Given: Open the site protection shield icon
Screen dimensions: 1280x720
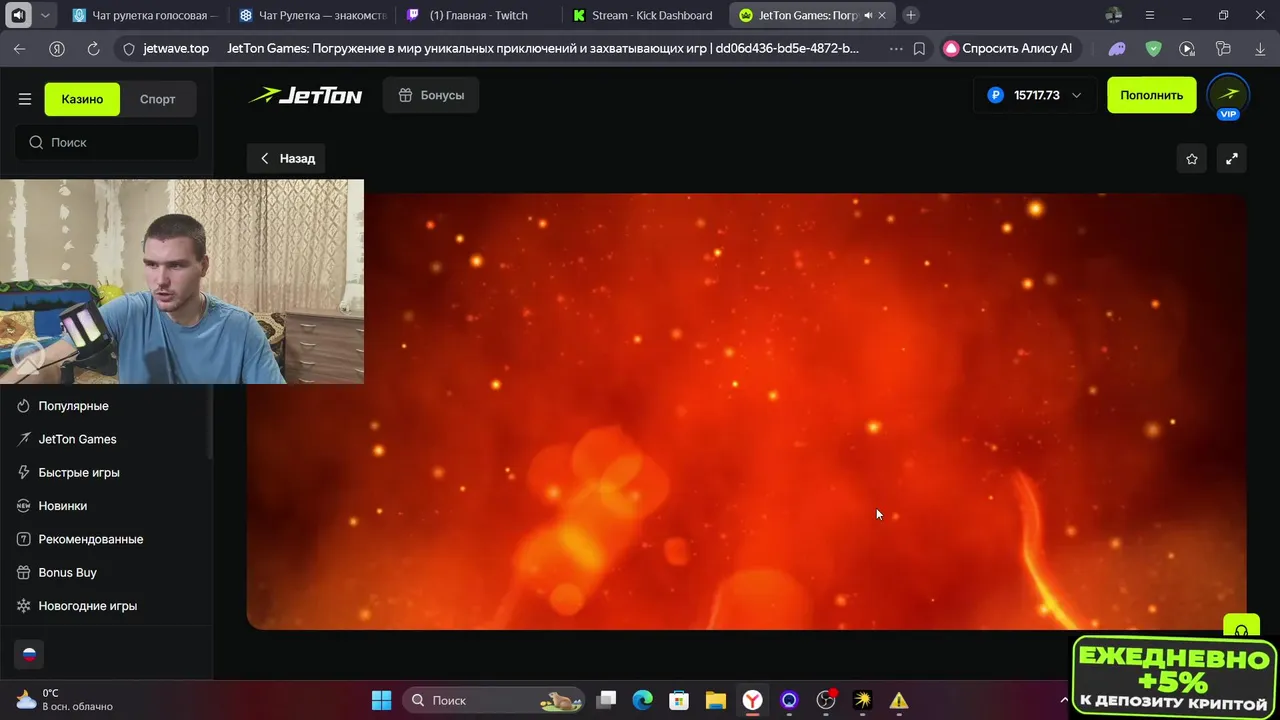Looking at the screenshot, I should click(x=128, y=48).
